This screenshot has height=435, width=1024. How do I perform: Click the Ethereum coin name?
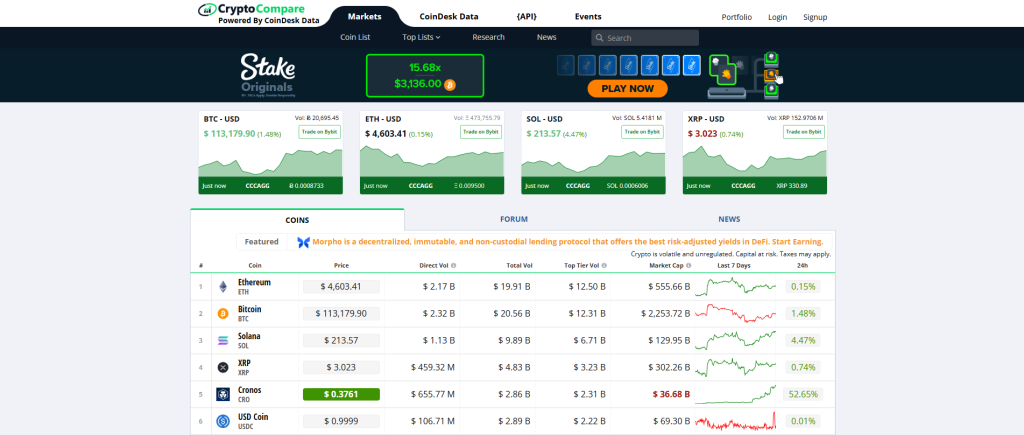pyautogui.click(x=254, y=282)
